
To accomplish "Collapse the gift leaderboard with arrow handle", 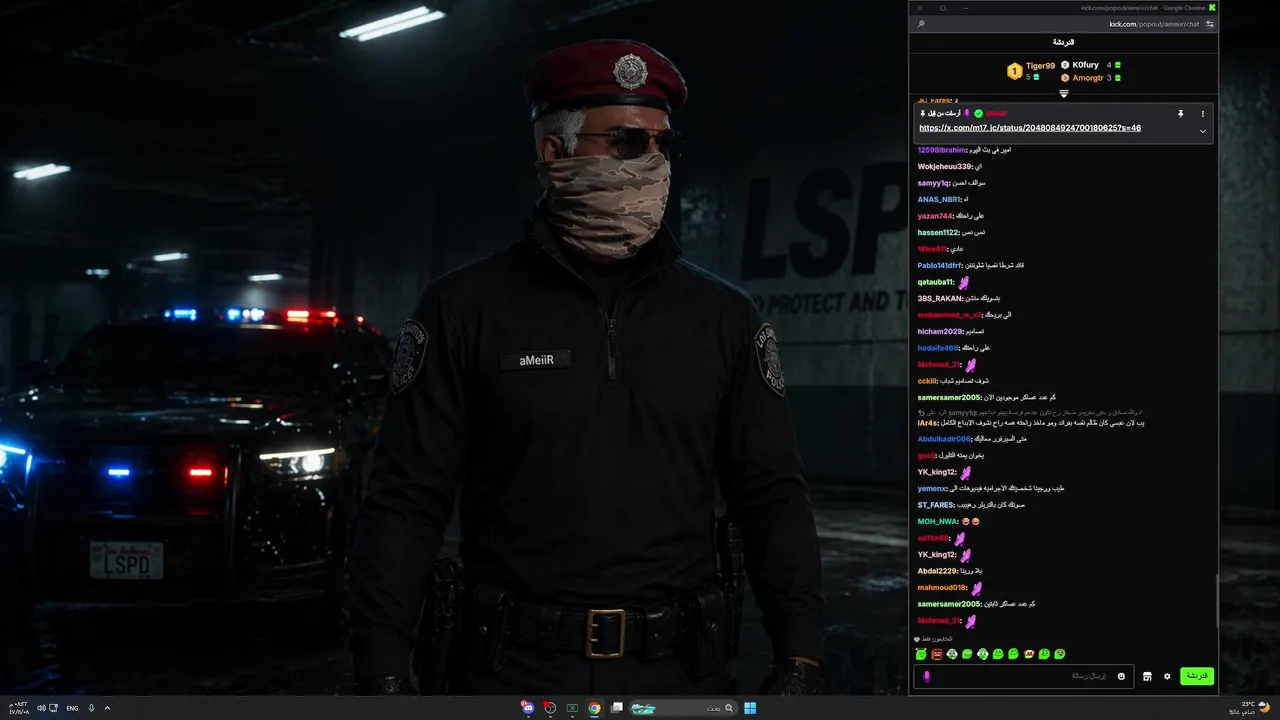I will 1064,94.
